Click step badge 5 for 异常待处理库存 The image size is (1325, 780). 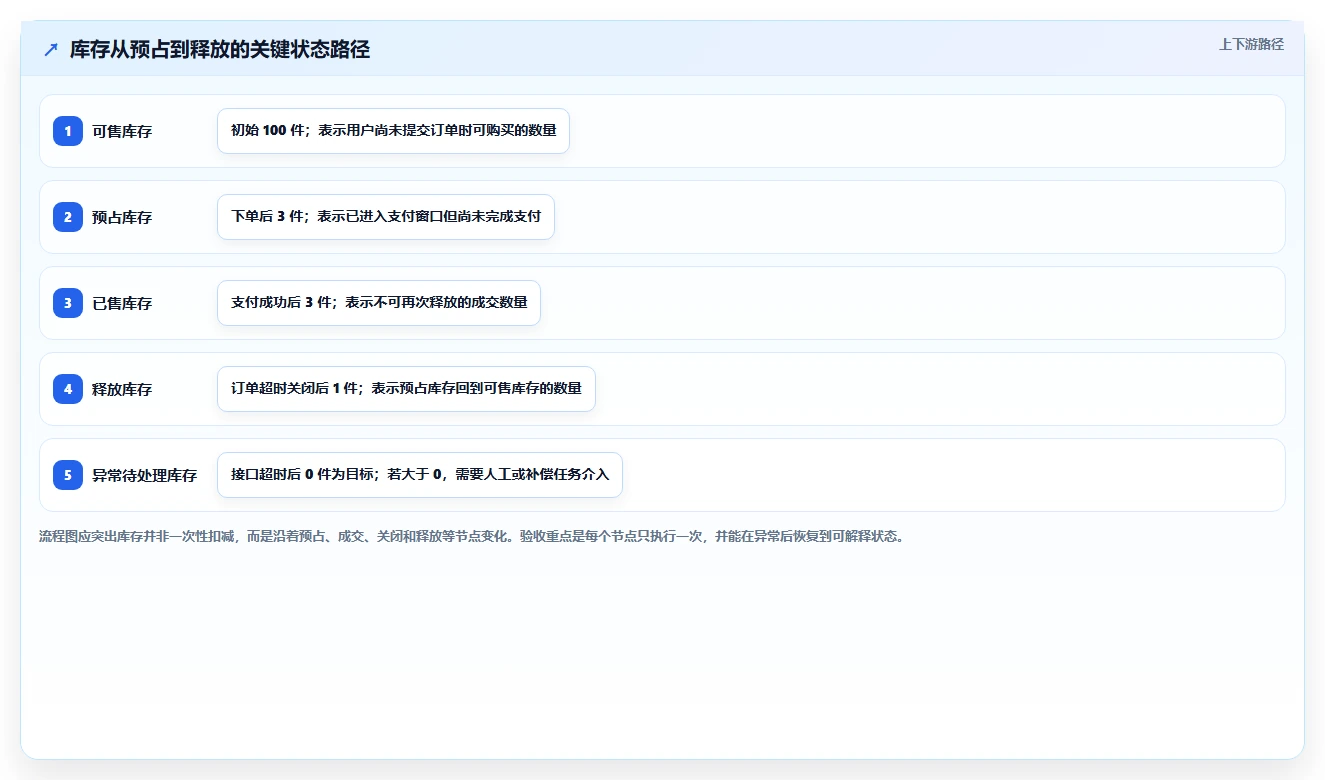(x=68, y=475)
